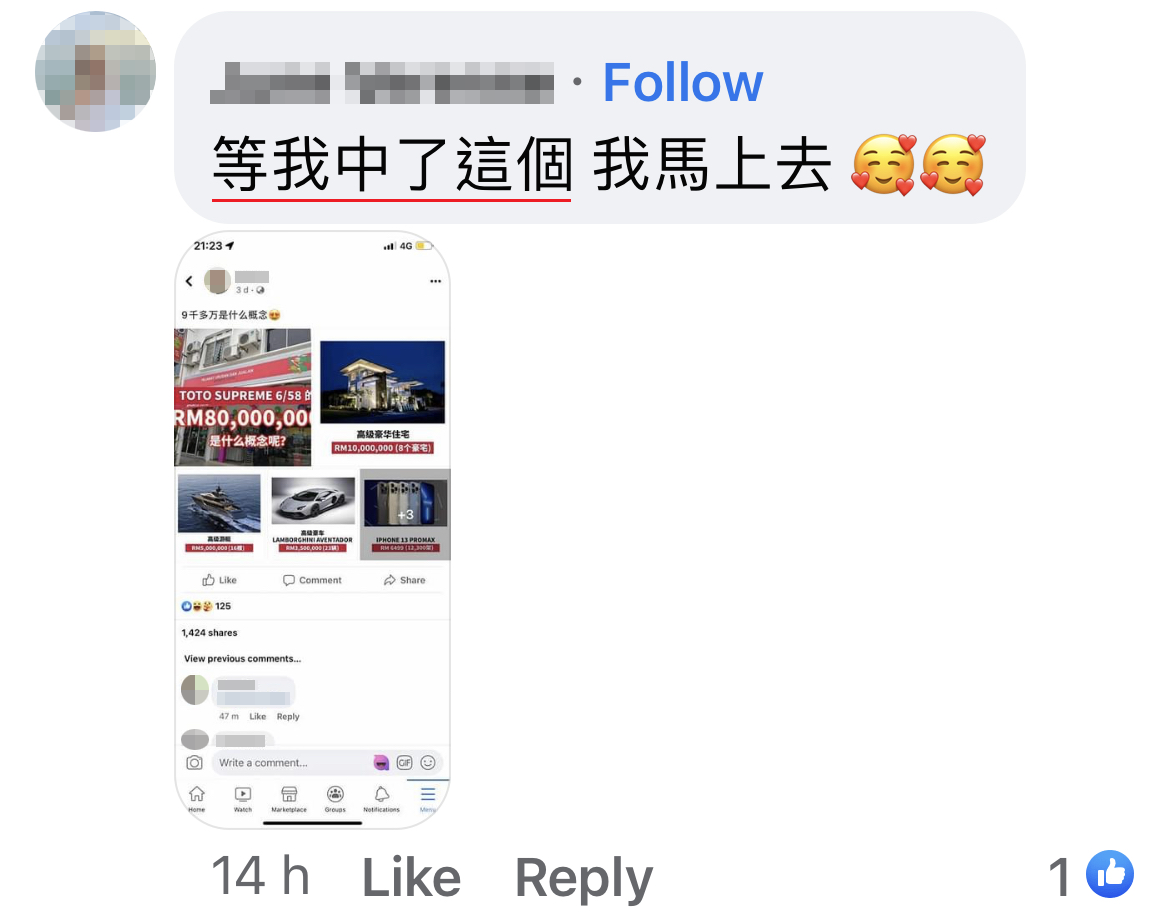
Task: Open the luxury mansion photo
Action: (383, 382)
